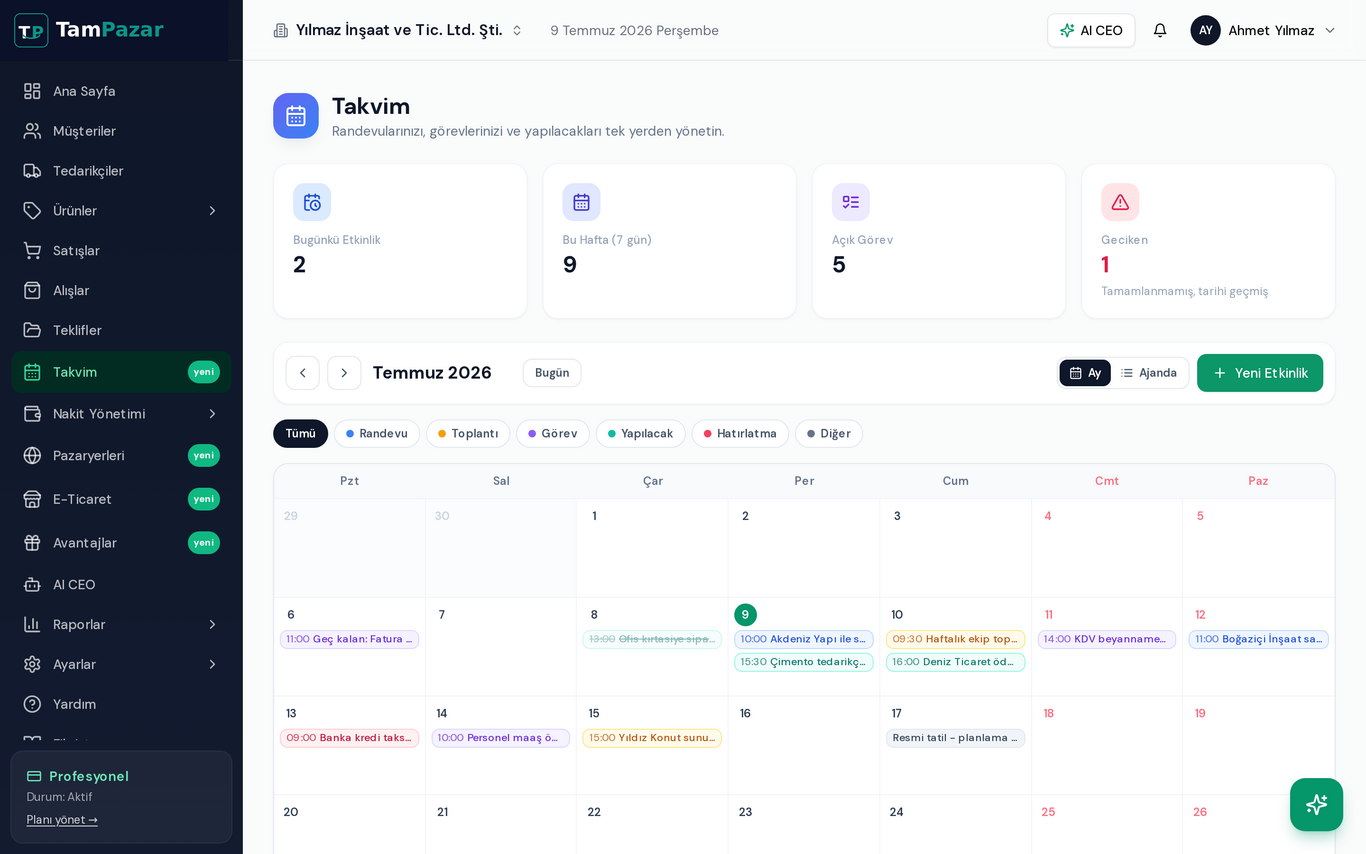This screenshot has width=1366, height=854.
Task: Open Satışlar cart icon in sidebar
Action: pos(32,251)
